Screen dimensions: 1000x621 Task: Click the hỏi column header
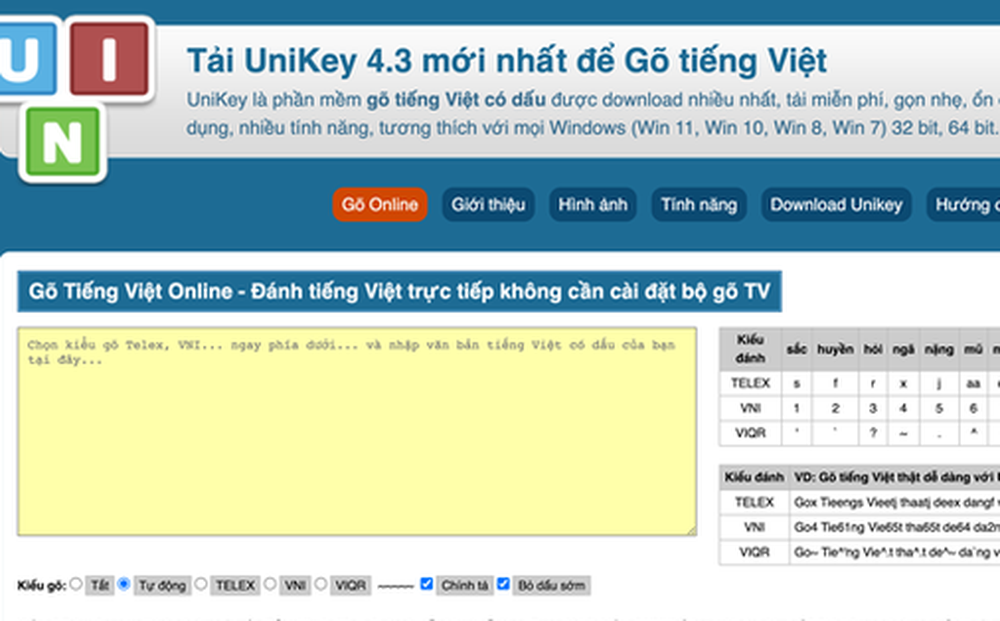point(873,349)
